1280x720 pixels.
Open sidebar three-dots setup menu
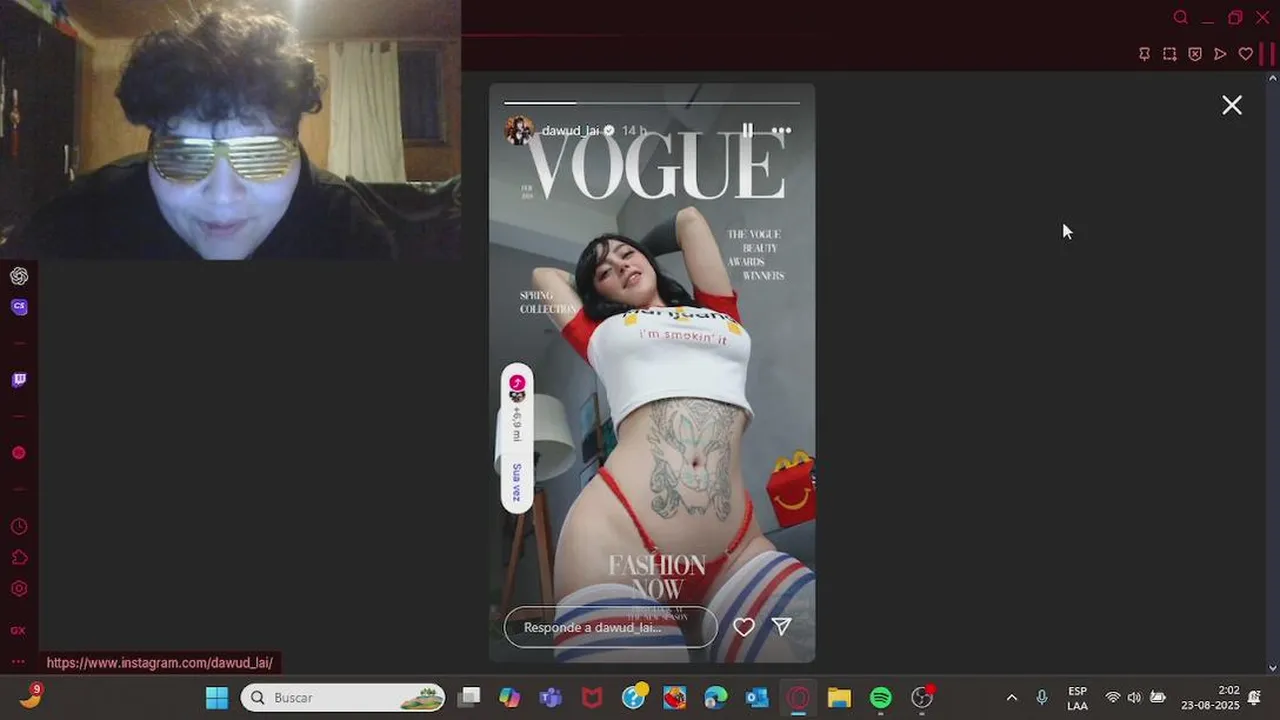pos(18,662)
